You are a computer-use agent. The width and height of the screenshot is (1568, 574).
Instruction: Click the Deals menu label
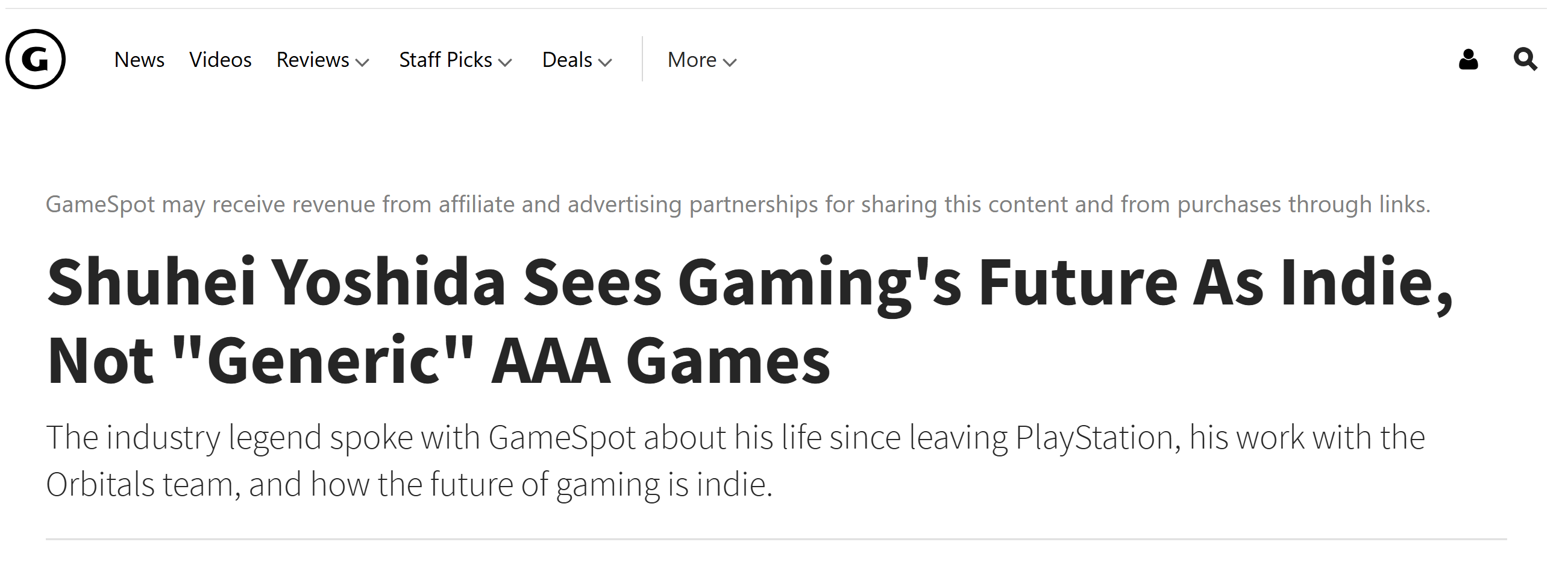pos(566,60)
